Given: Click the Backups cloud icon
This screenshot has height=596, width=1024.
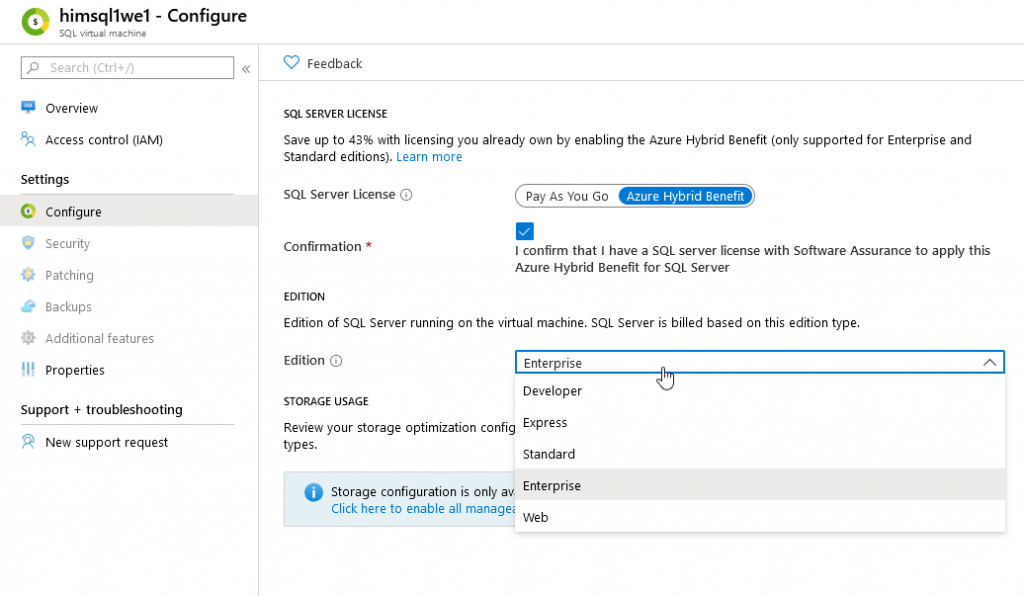Looking at the screenshot, I should (28, 306).
